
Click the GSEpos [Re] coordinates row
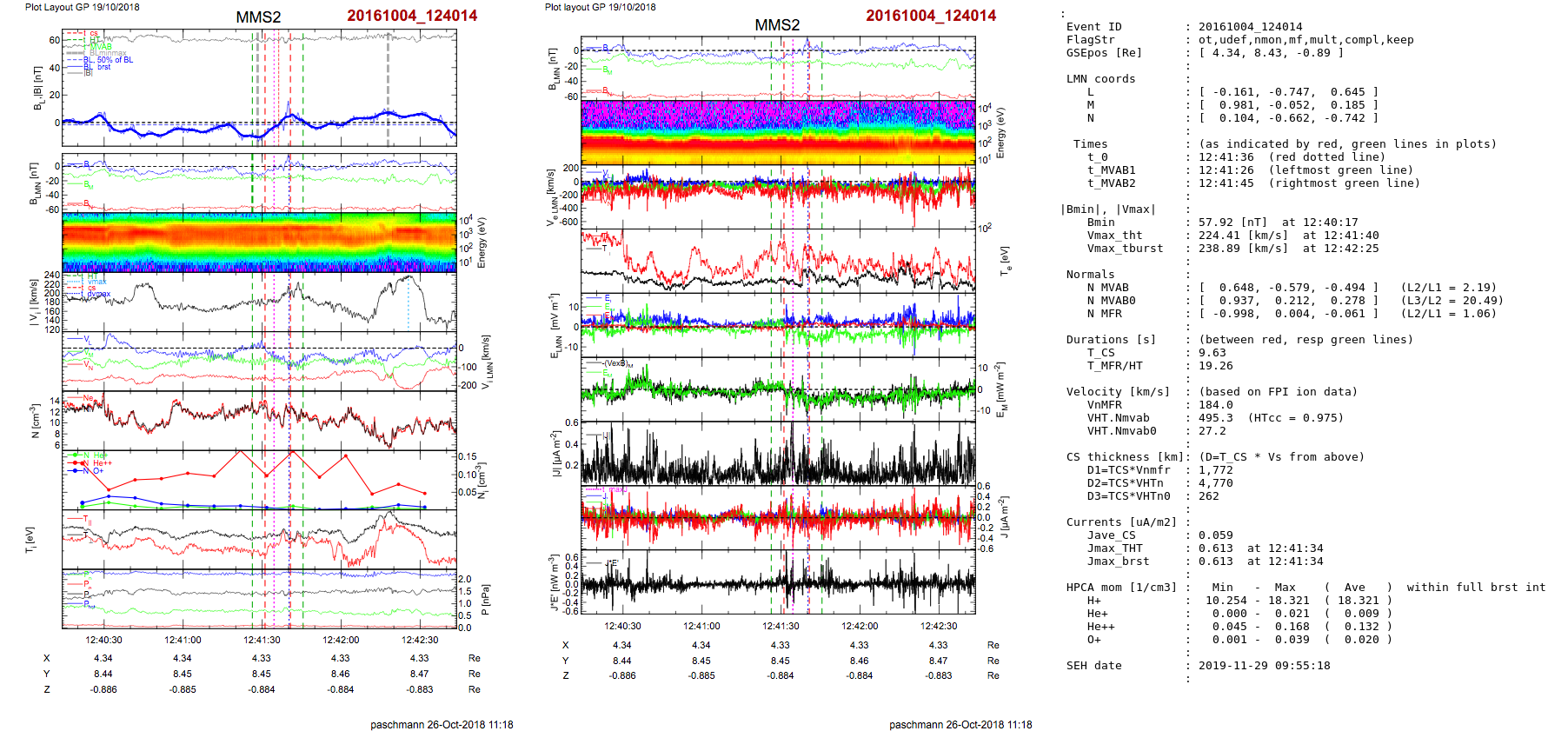(x=1271, y=53)
